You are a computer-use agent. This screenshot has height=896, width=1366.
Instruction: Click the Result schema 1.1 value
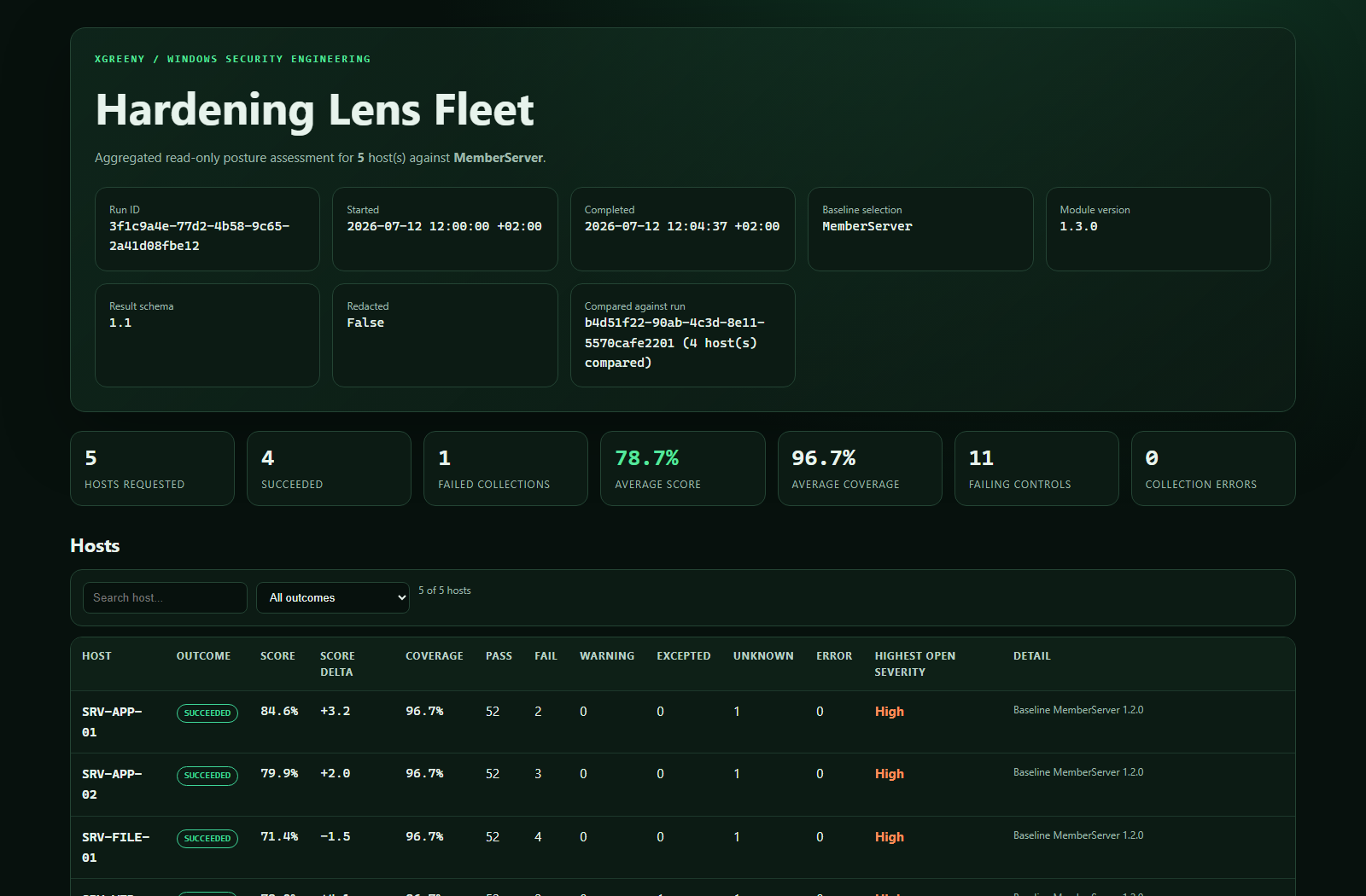[x=120, y=323]
